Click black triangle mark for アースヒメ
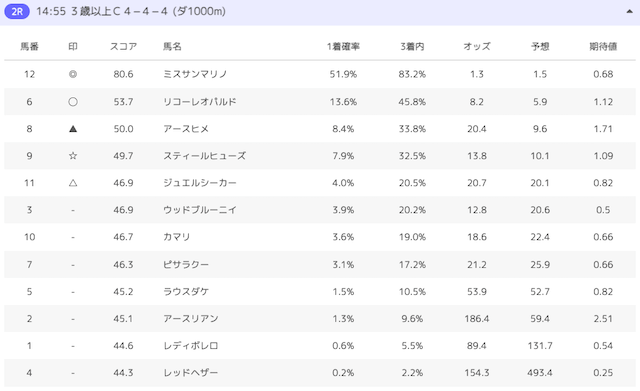This screenshot has width=640, height=391. 73,129
